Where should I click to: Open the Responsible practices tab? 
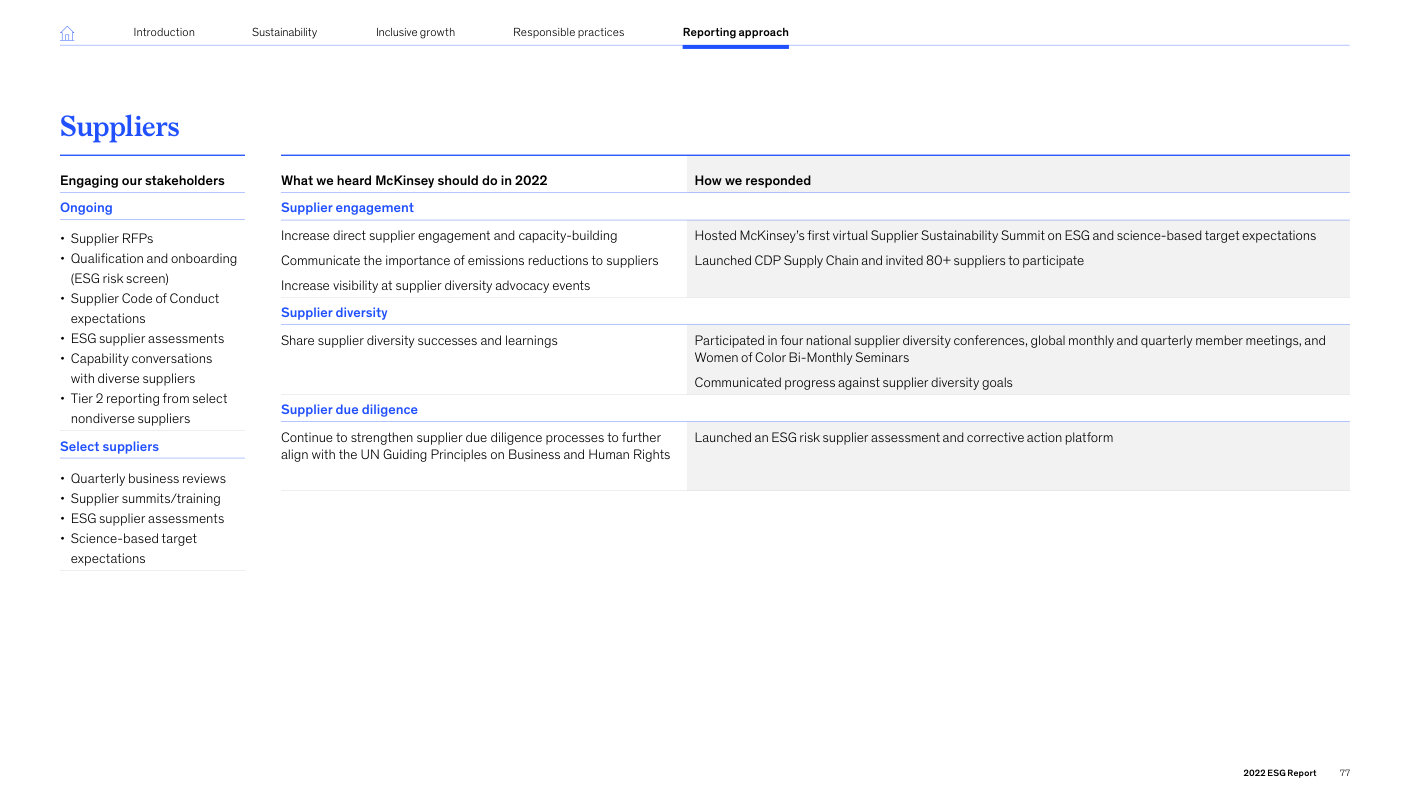(568, 32)
